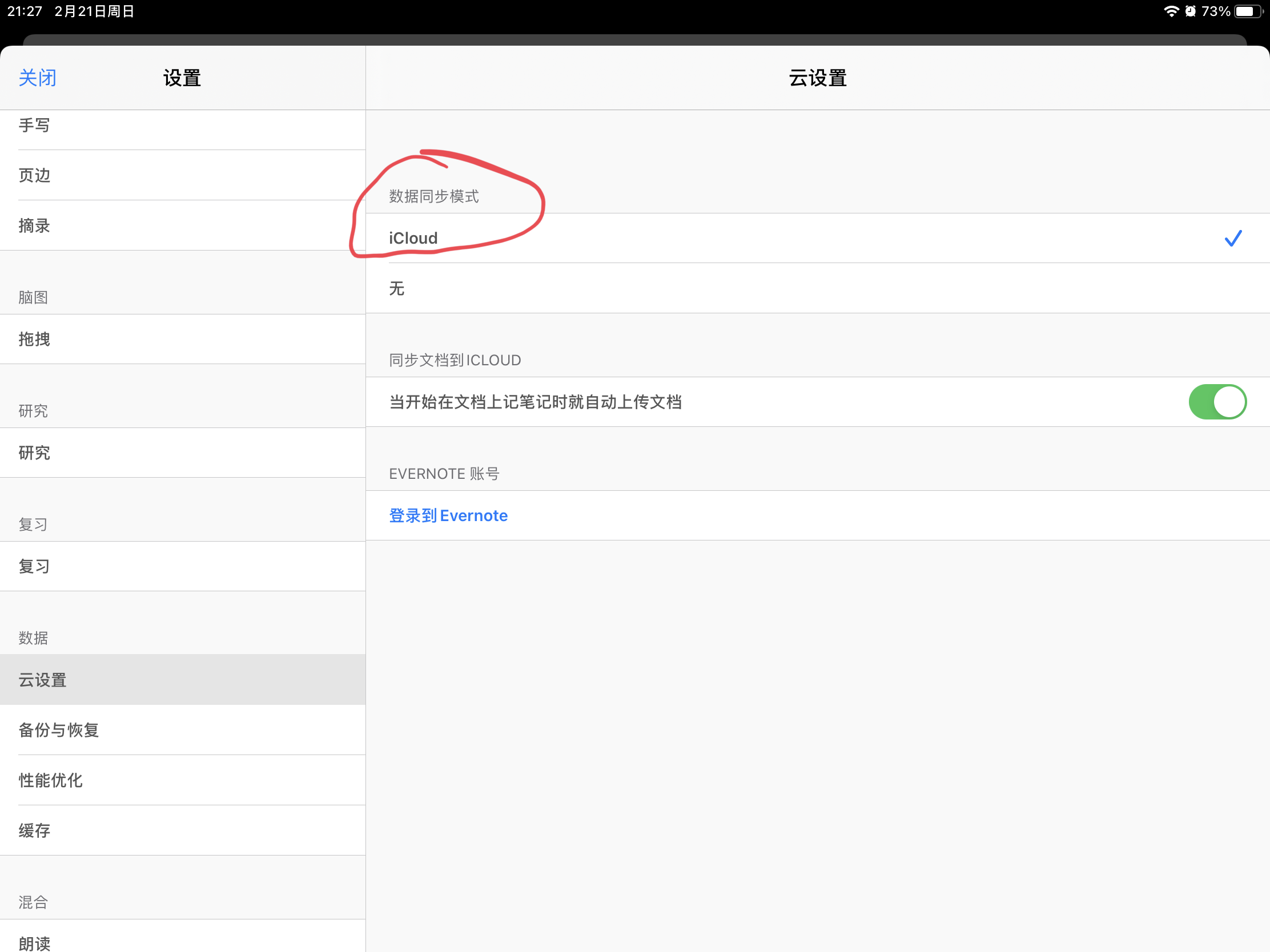This screenshot has height=952, width=1270.
Task: Tap the alarm icon in status bar
Action: coord(1190,11)
